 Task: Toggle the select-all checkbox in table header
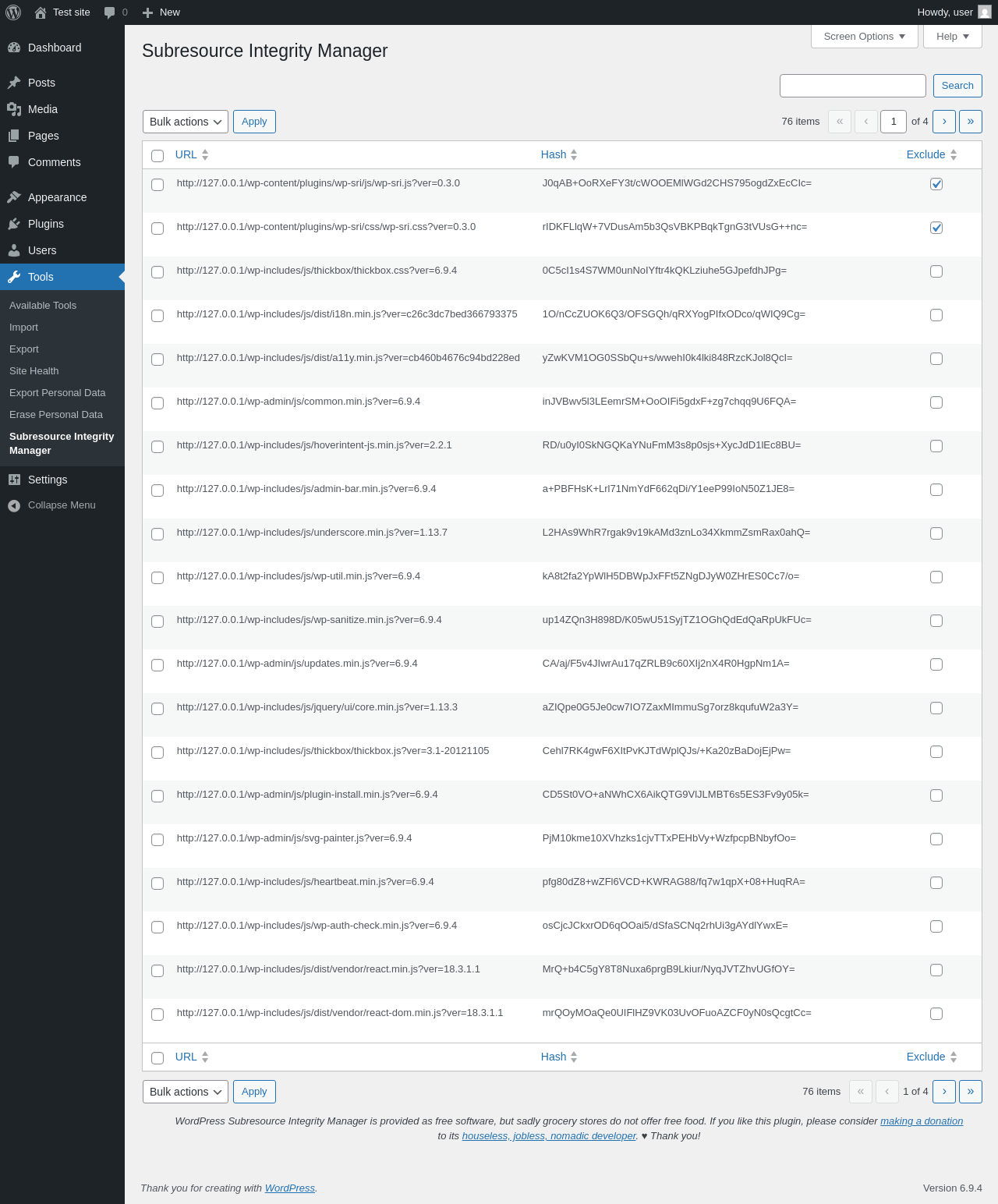157,156
